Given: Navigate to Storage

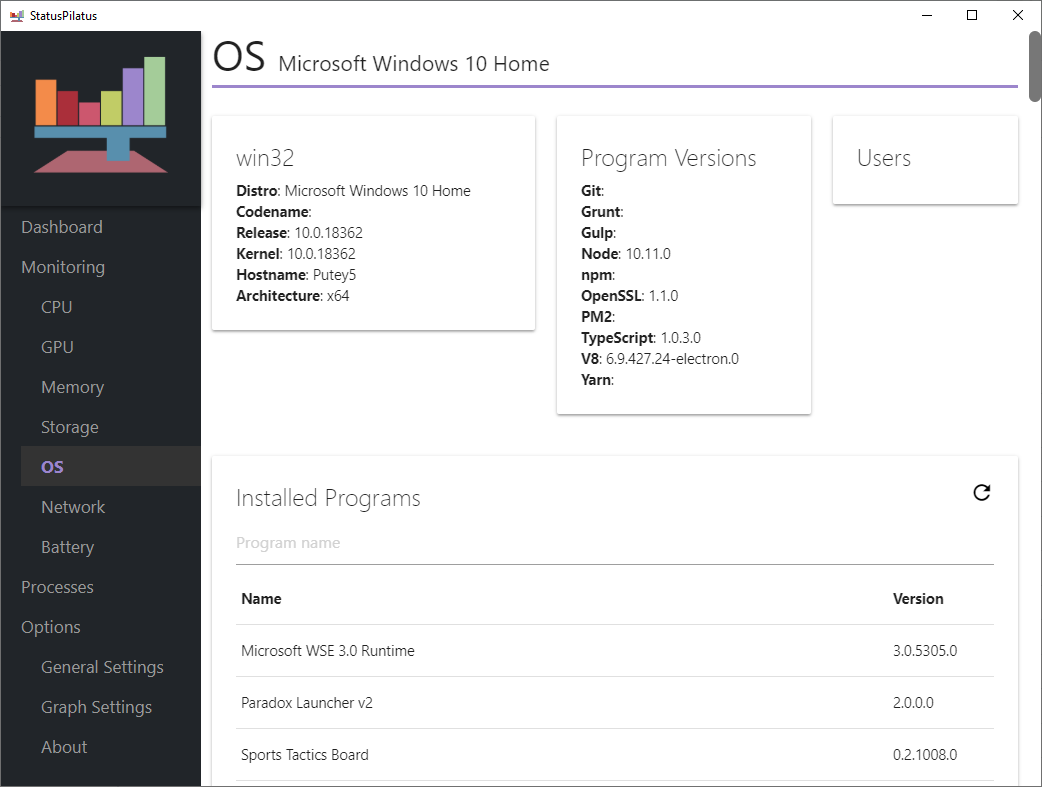Looking at the screenshot, I should coord(70,427).
